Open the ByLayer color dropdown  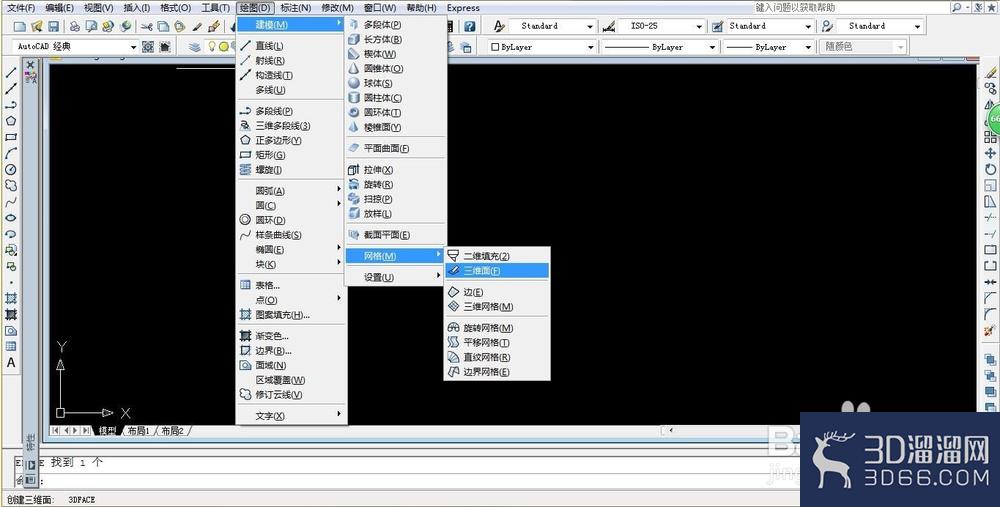(x=591, y=47)
